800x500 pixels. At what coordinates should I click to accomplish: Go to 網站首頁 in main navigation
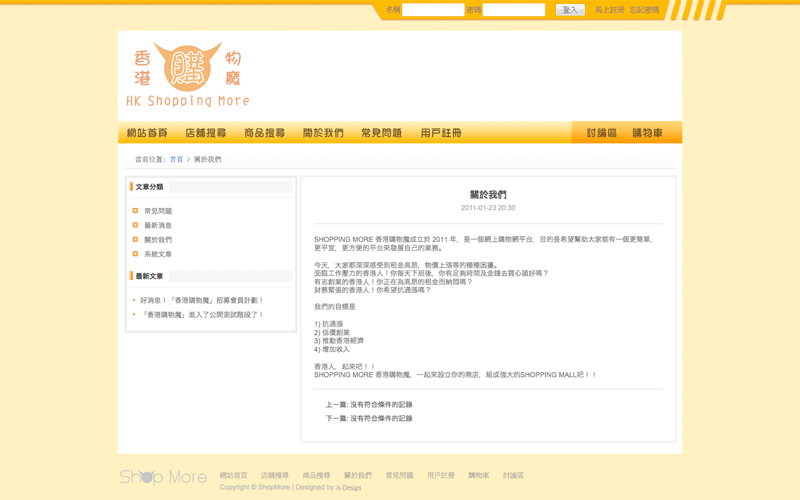pyautogui.click(x=147, y=133)
